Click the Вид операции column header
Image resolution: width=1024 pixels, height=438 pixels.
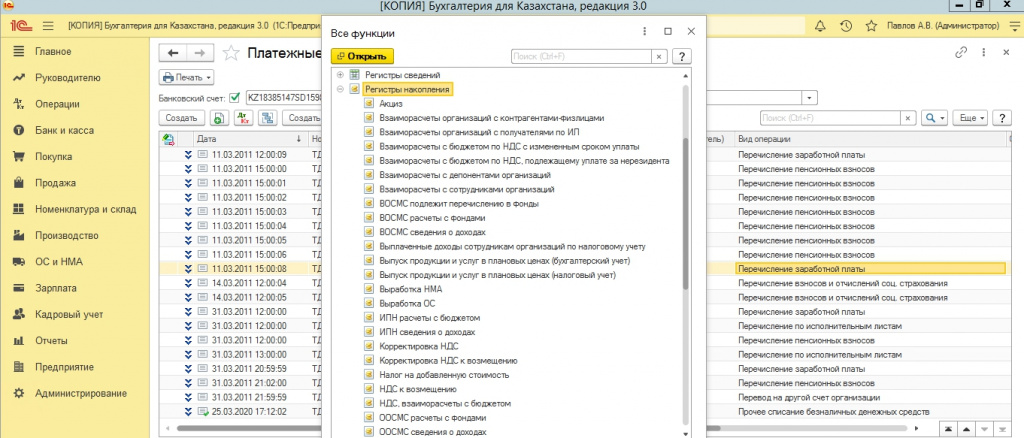(x=869, y=139)
